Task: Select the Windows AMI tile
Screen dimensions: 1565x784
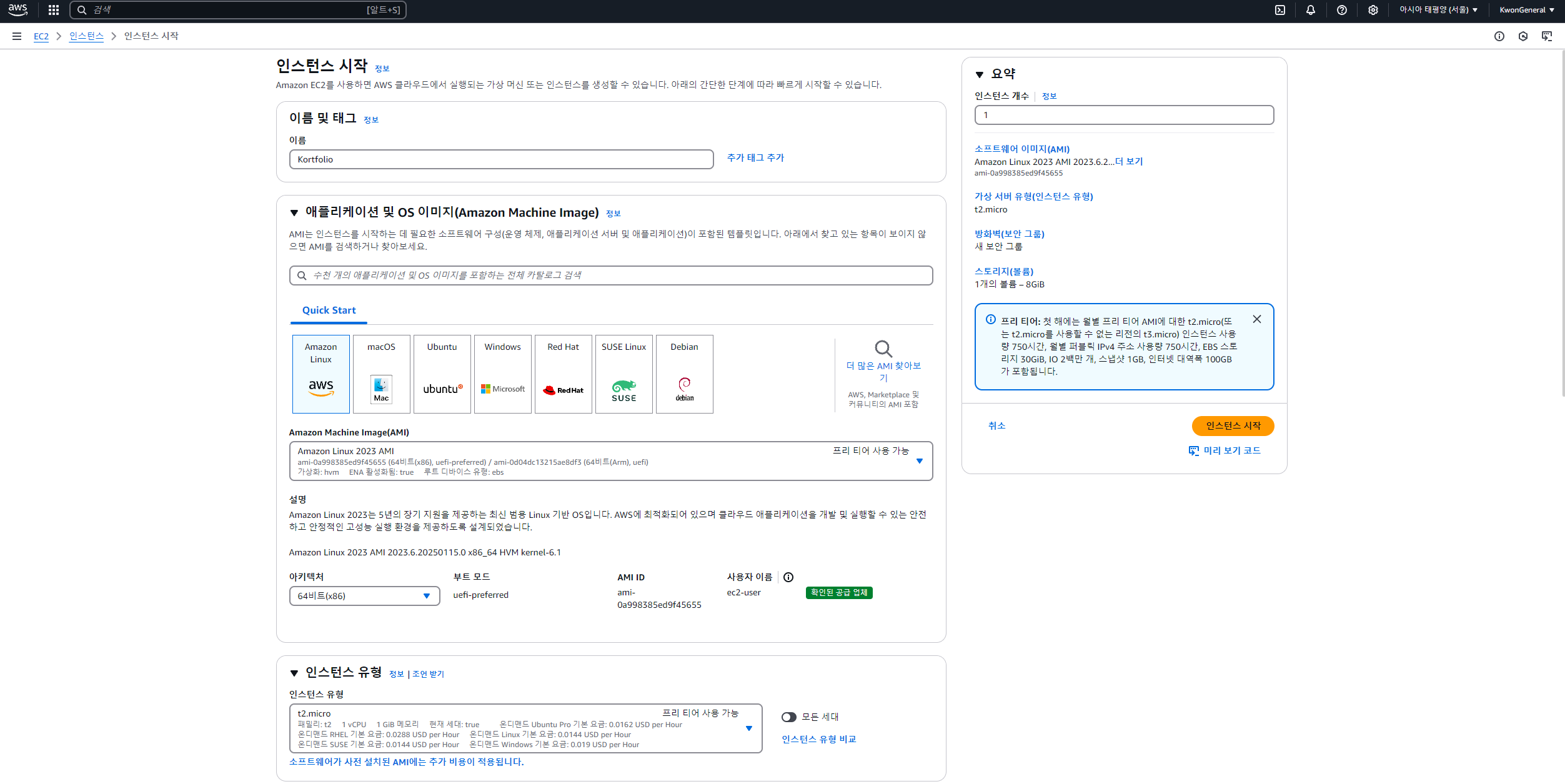Action: (x=502, y=374)
